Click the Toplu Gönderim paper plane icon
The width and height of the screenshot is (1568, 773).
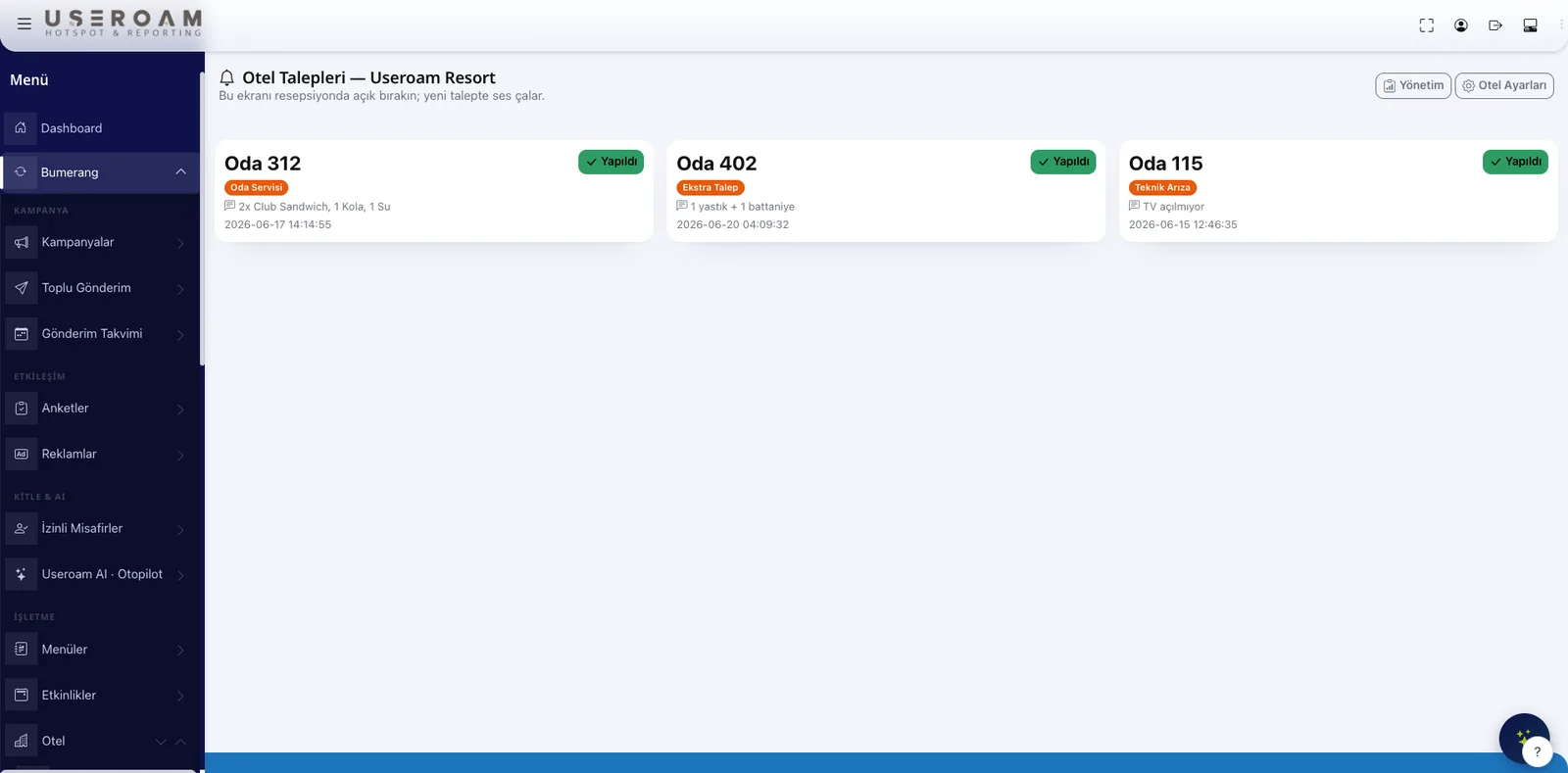pyautogui.click(x=22, y=288)
